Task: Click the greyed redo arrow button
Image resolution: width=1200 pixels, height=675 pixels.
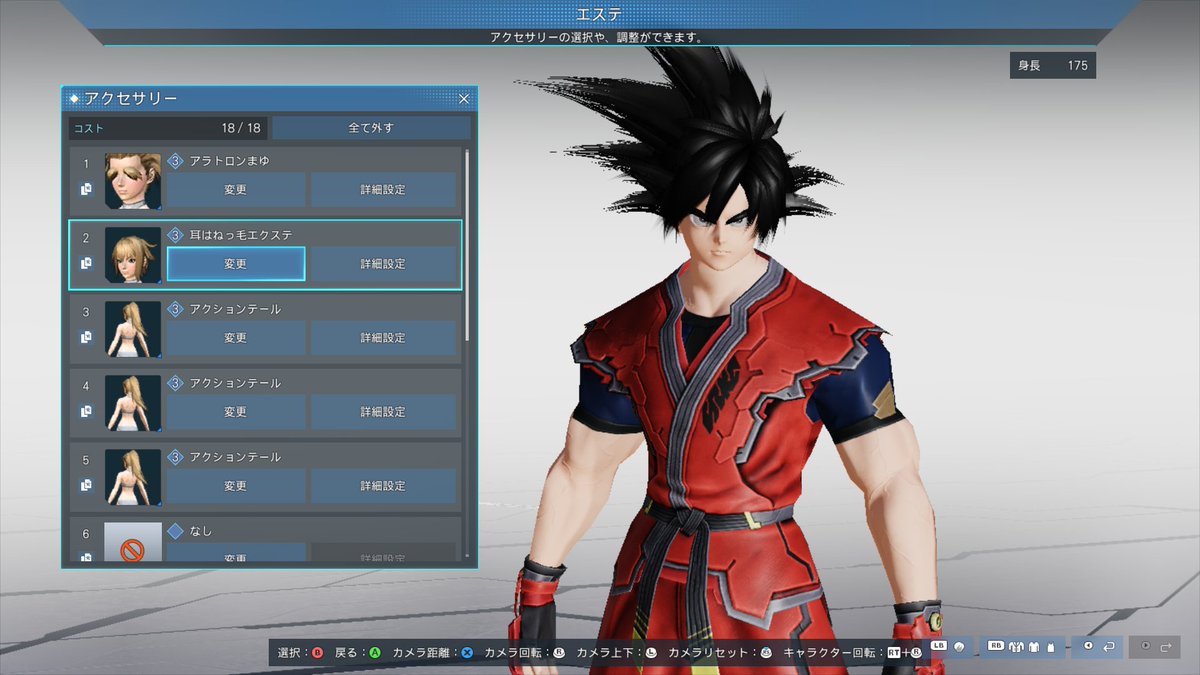Action: [1155, 647]
